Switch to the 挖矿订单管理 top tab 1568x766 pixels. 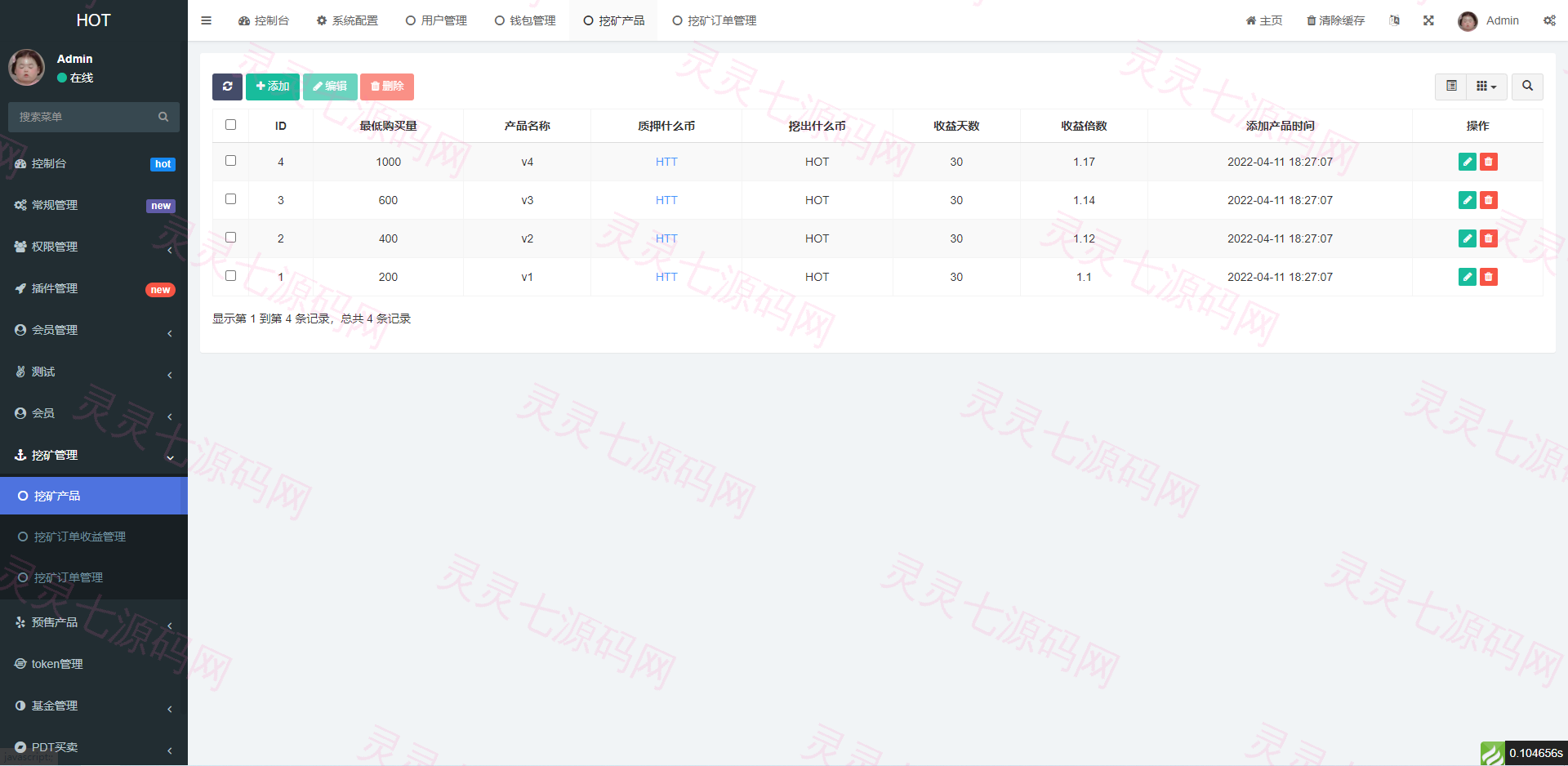tap(715, 20)
